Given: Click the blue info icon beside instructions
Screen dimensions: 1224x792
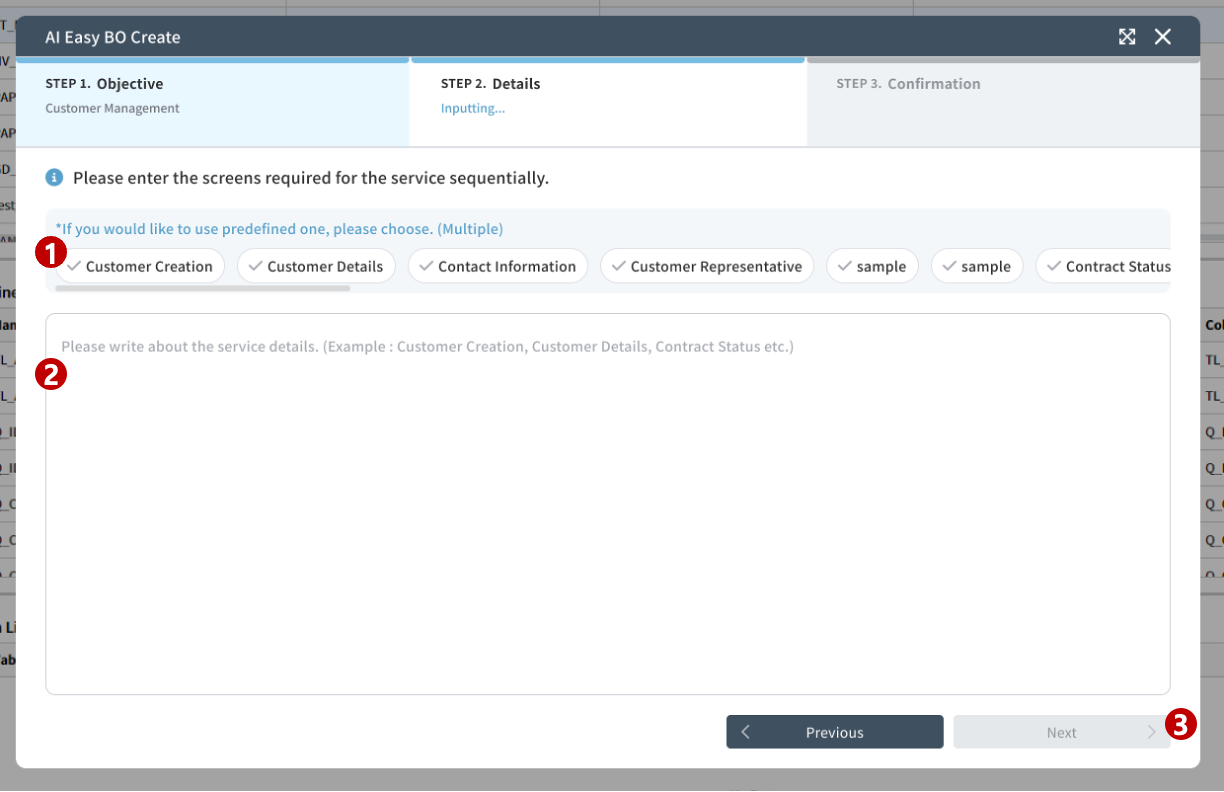Looking at the screenshot, I should (x=54, y=178).
